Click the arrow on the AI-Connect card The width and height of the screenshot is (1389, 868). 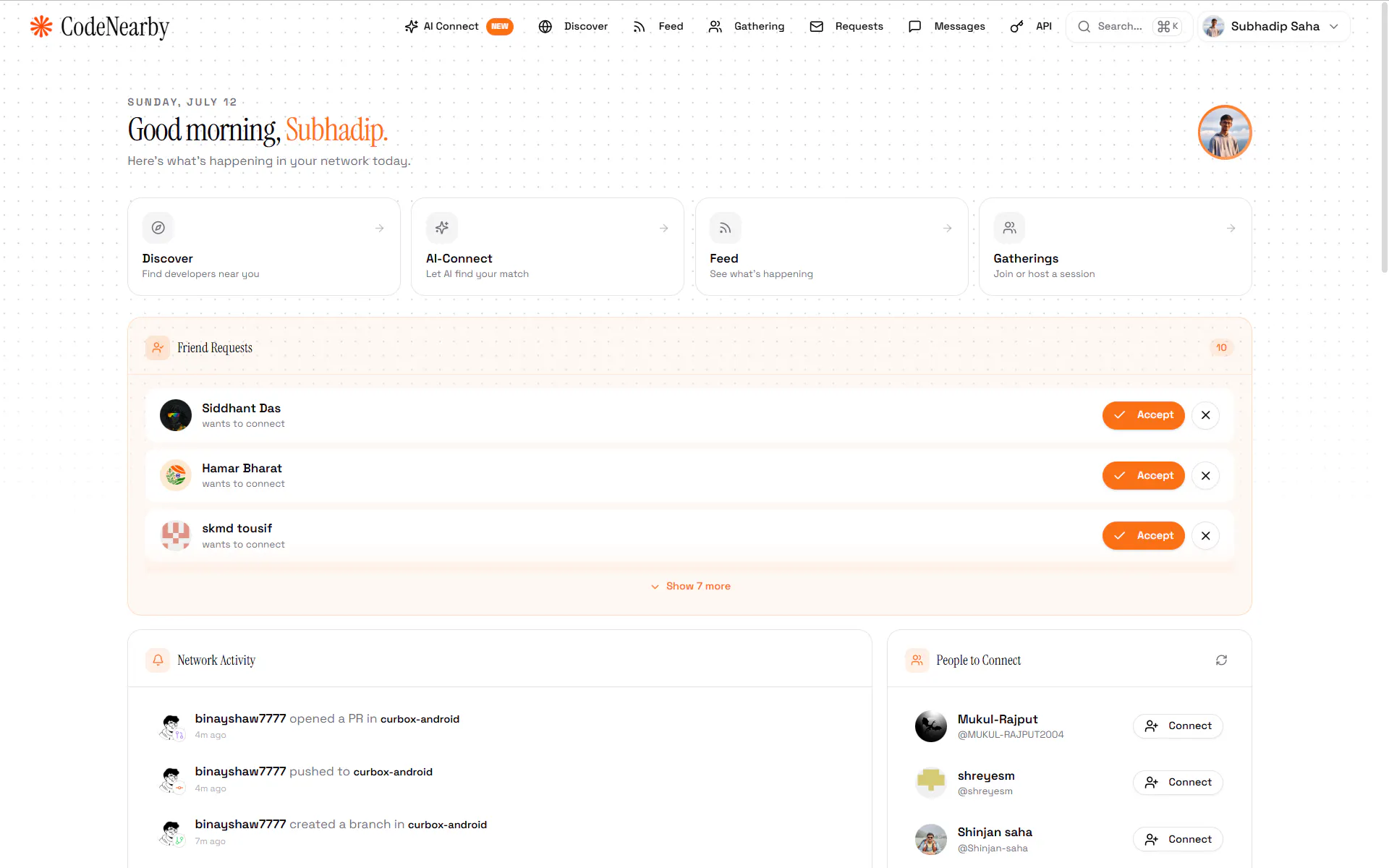[x=663, y=229]
